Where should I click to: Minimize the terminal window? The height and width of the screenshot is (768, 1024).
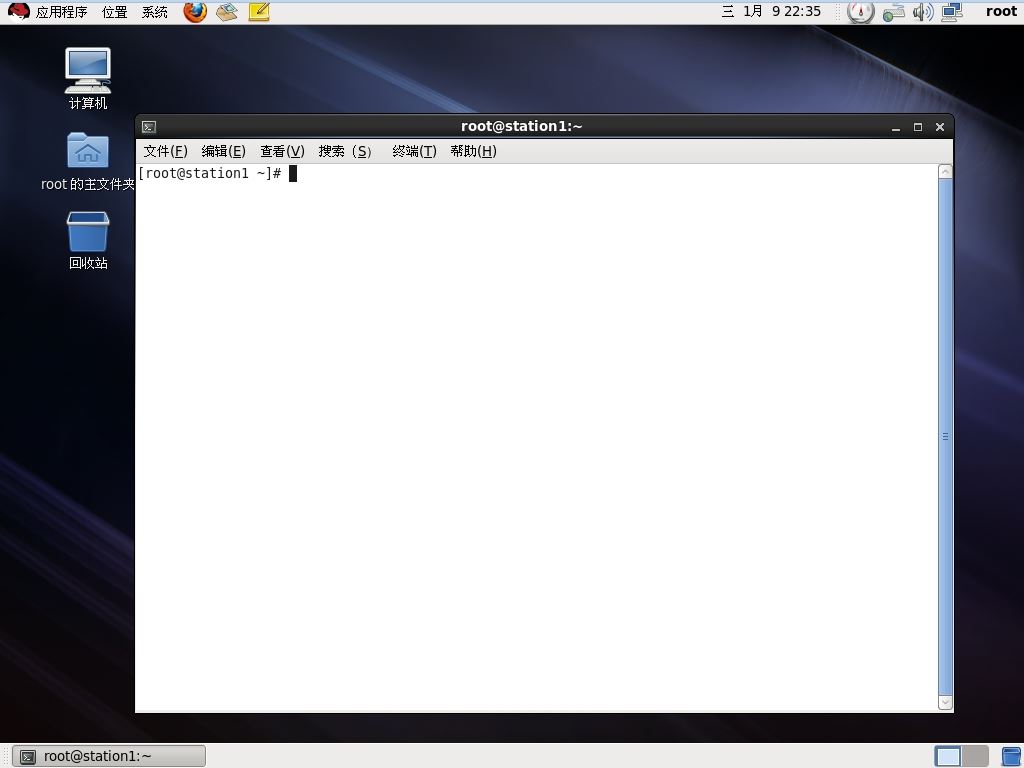pos(896,127)
